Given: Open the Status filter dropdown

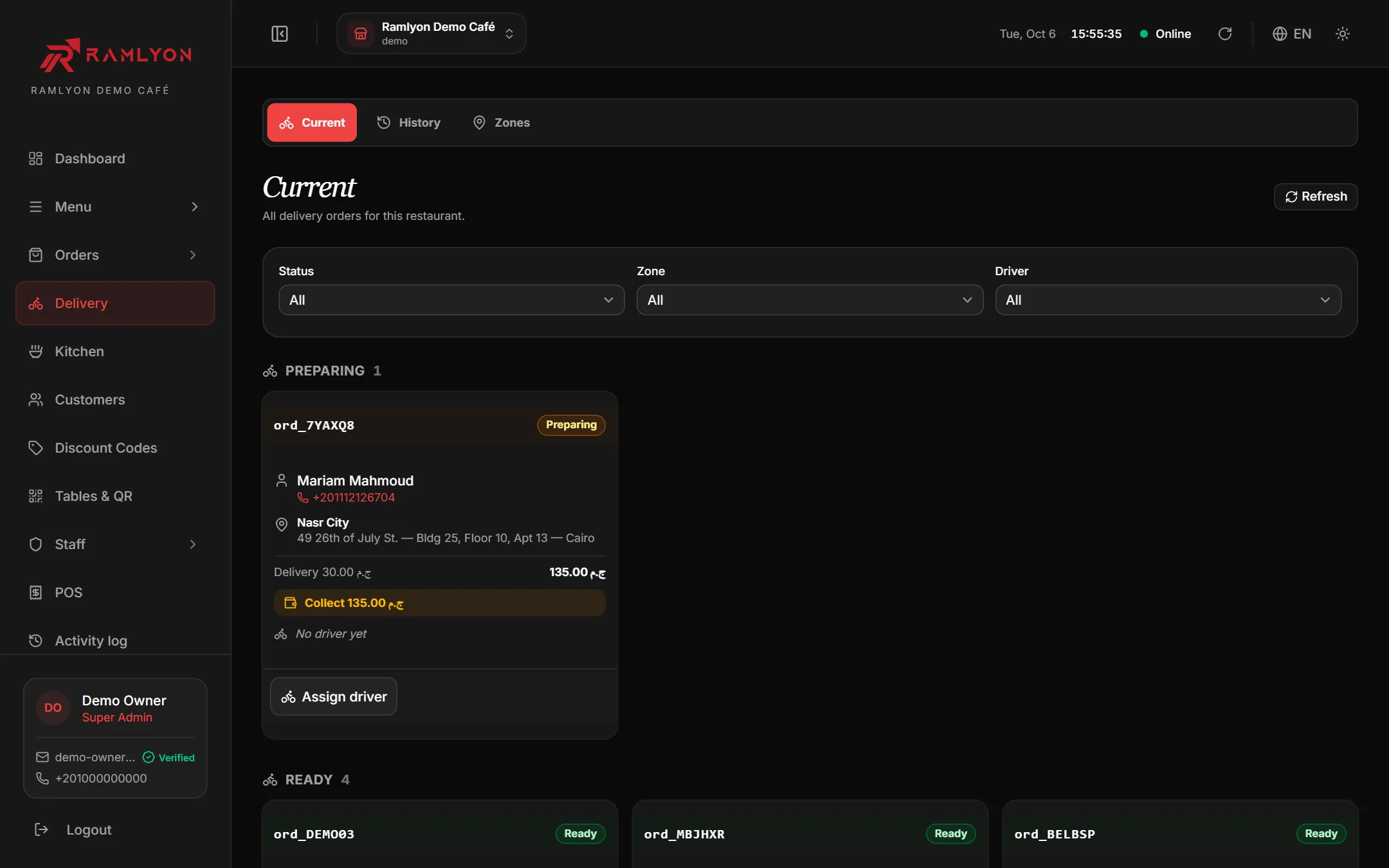Looking at the screenshot, I should (451, 300).
